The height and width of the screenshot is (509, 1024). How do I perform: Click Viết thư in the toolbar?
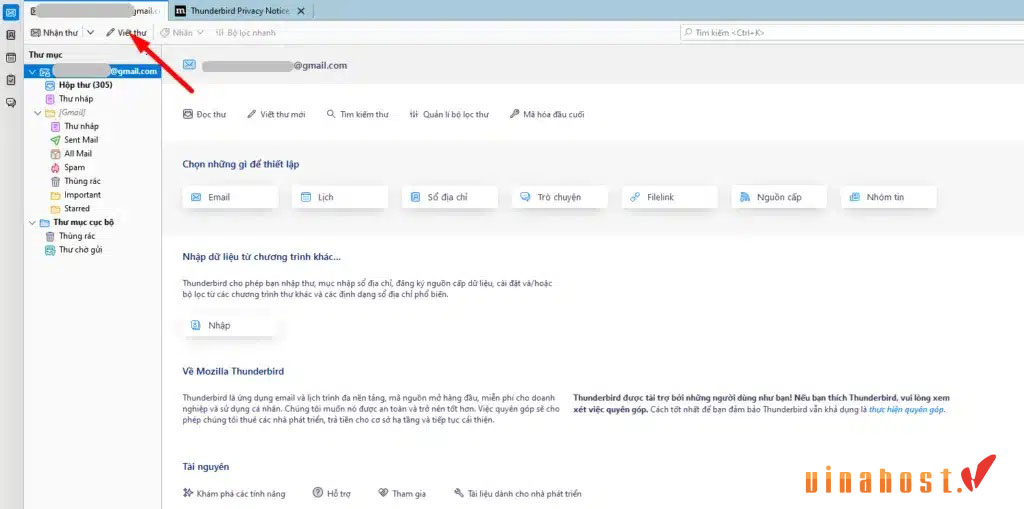pos(127,33)
